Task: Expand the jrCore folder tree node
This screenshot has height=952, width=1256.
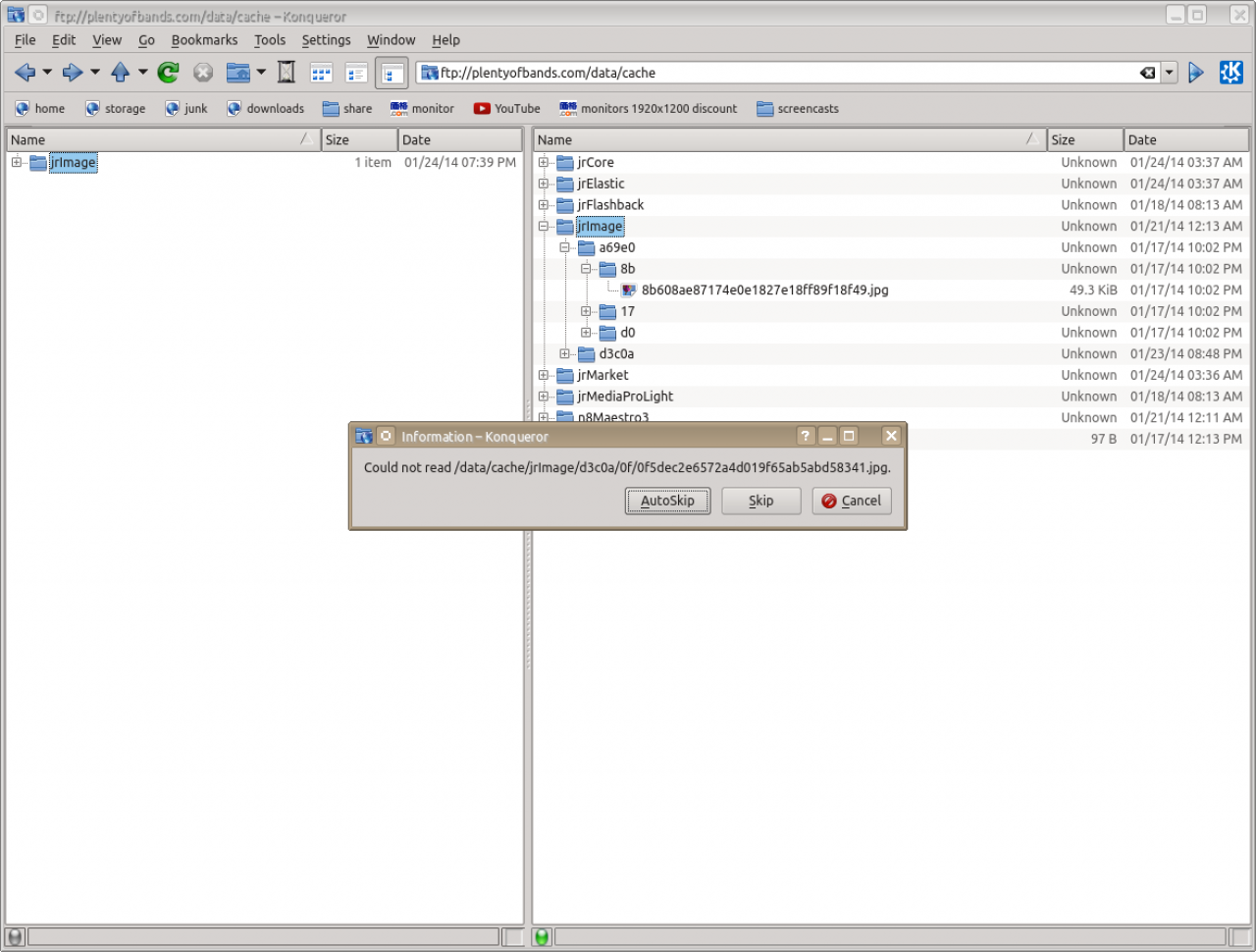Action: [x=544, y=163]
